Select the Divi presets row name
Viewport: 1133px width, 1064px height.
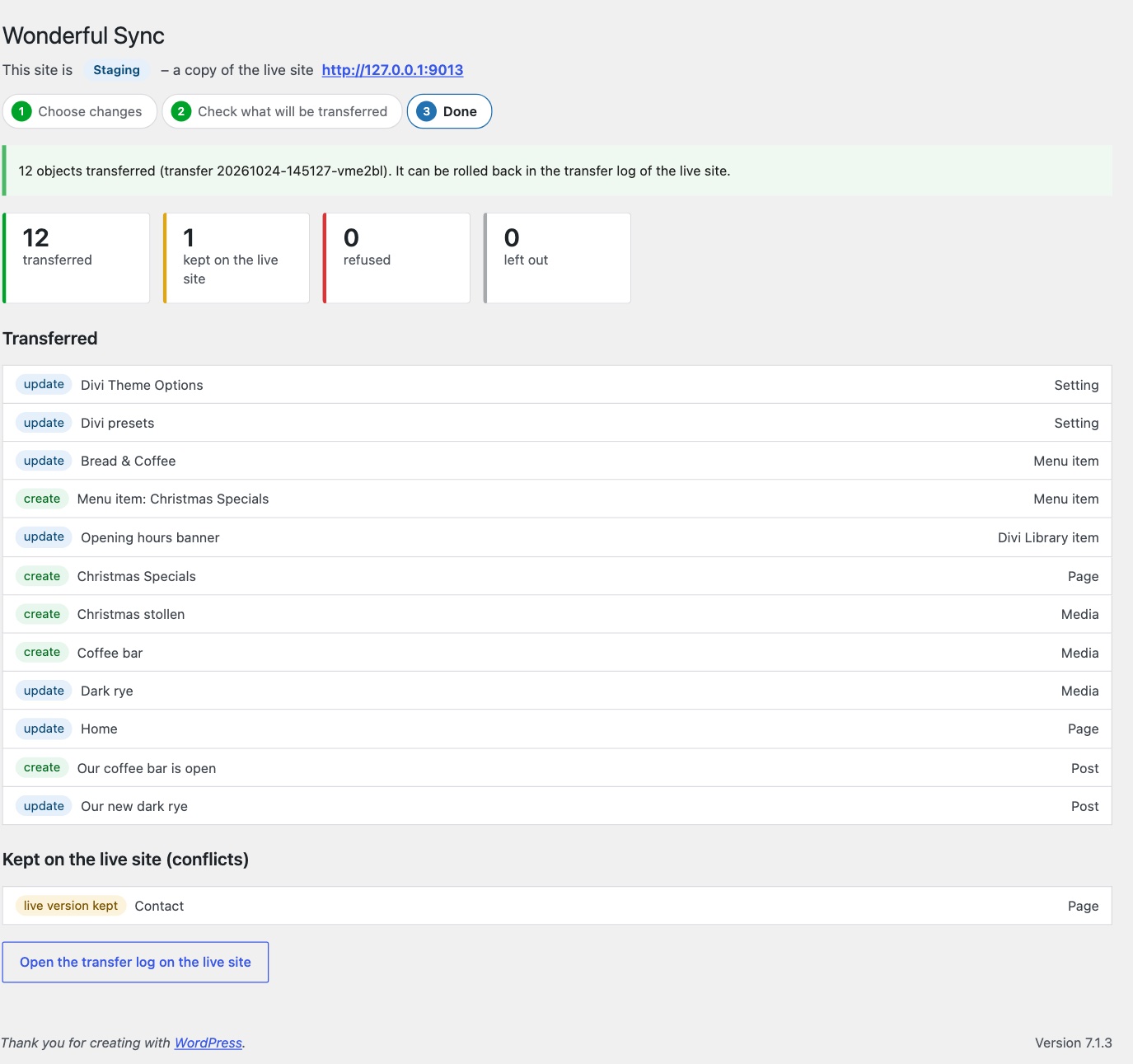pos(117,423)
